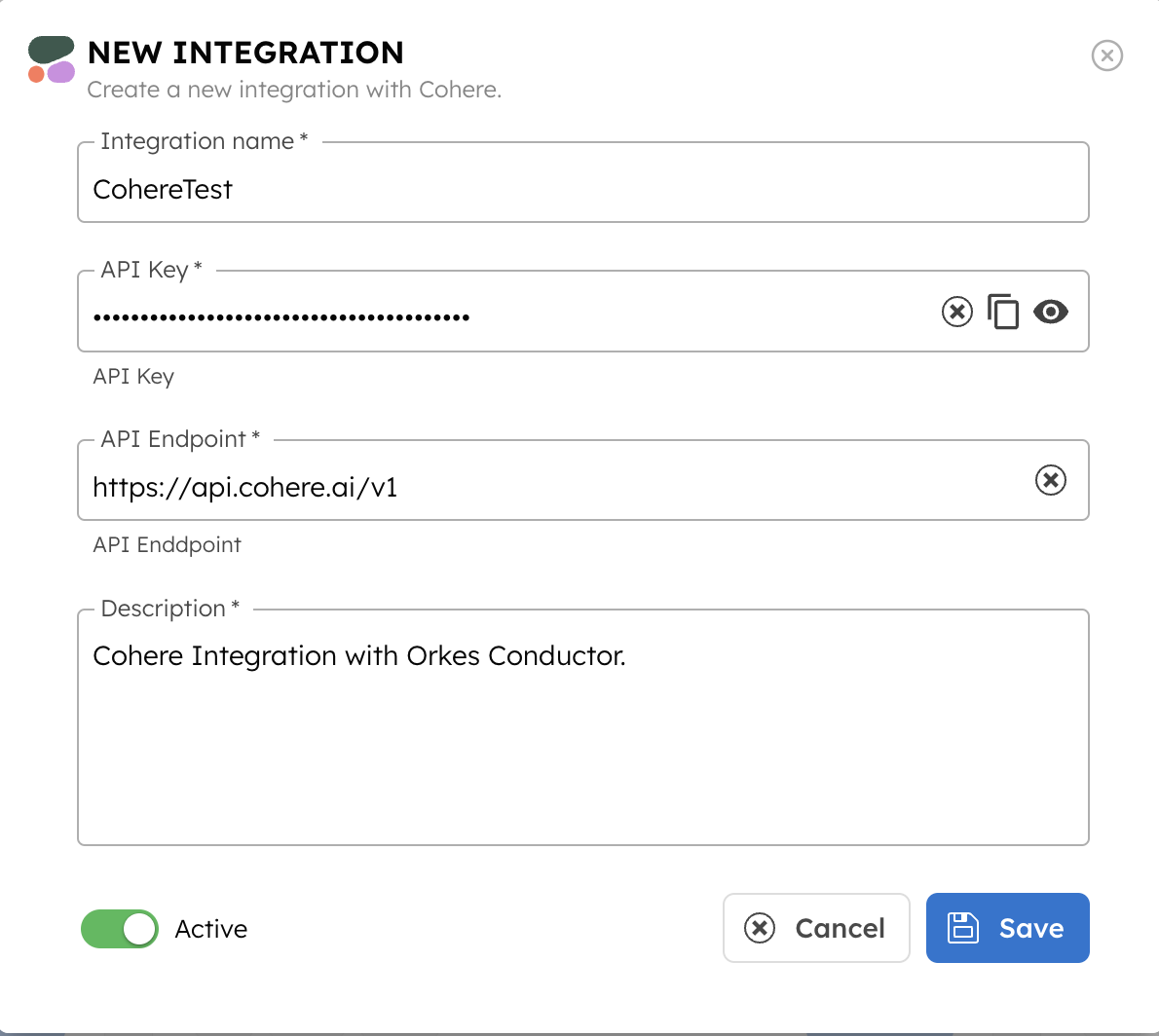Click the floppy disk Save icon
1159x1036 pixels.
click(963, 928)
